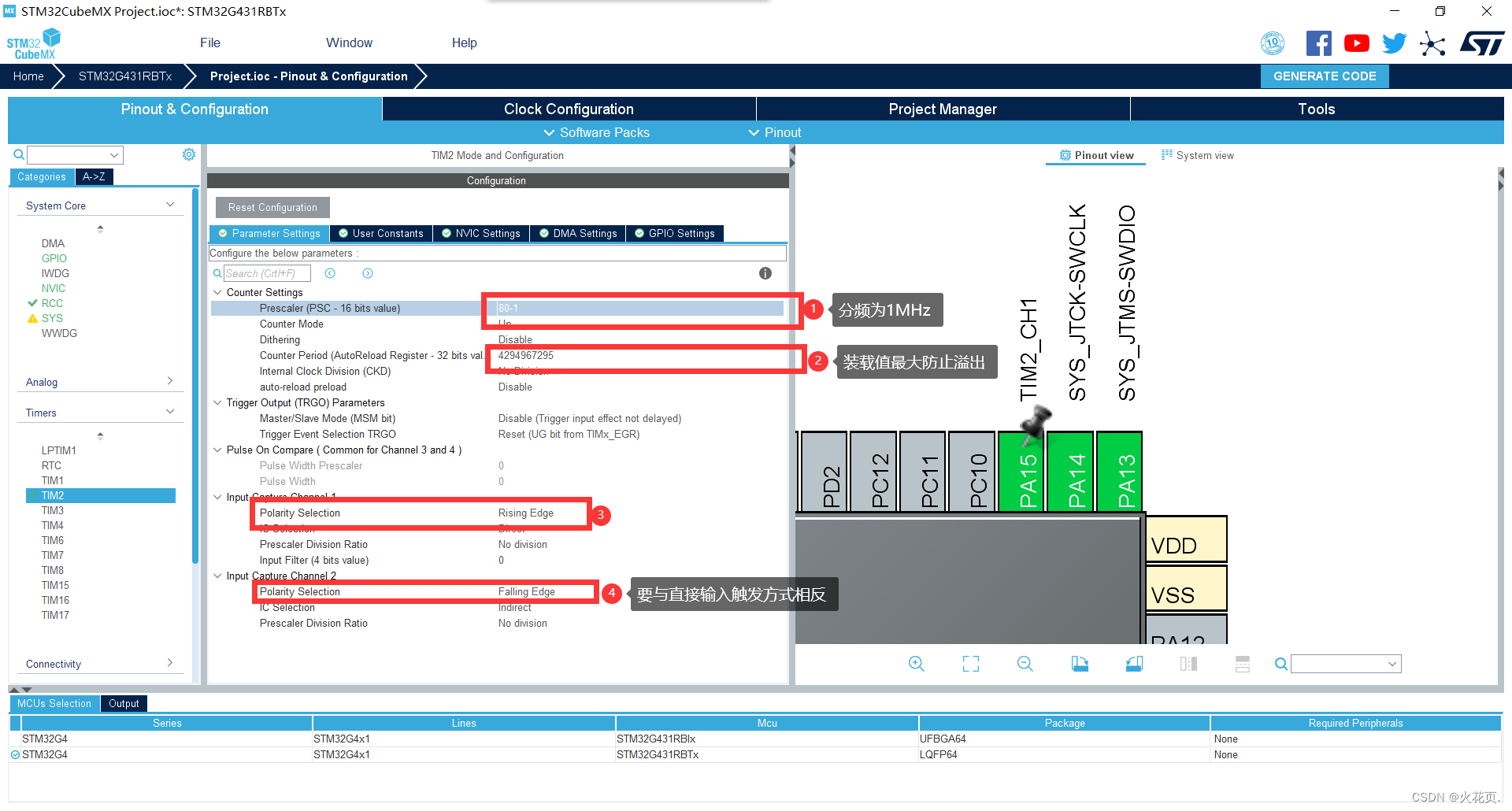Viewport: 1512px width, 811px height.
Task: Click the parameter search field
Action: coord(266,273)
